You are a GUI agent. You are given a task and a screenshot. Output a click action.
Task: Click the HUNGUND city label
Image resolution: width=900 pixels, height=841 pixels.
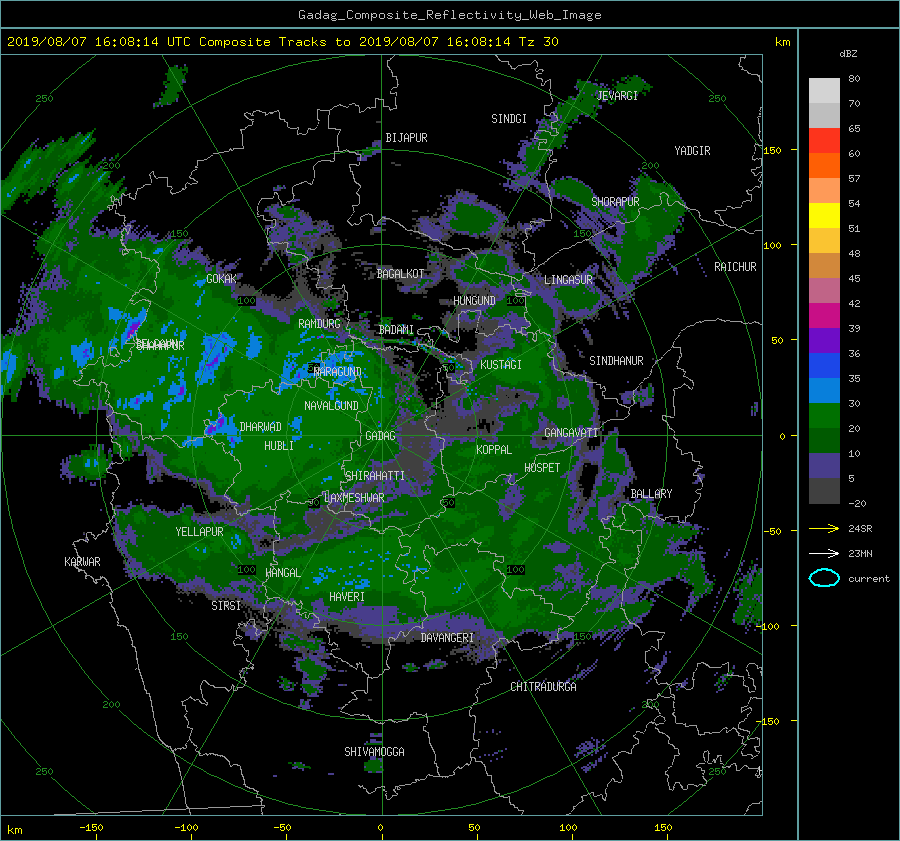(474, 301)
